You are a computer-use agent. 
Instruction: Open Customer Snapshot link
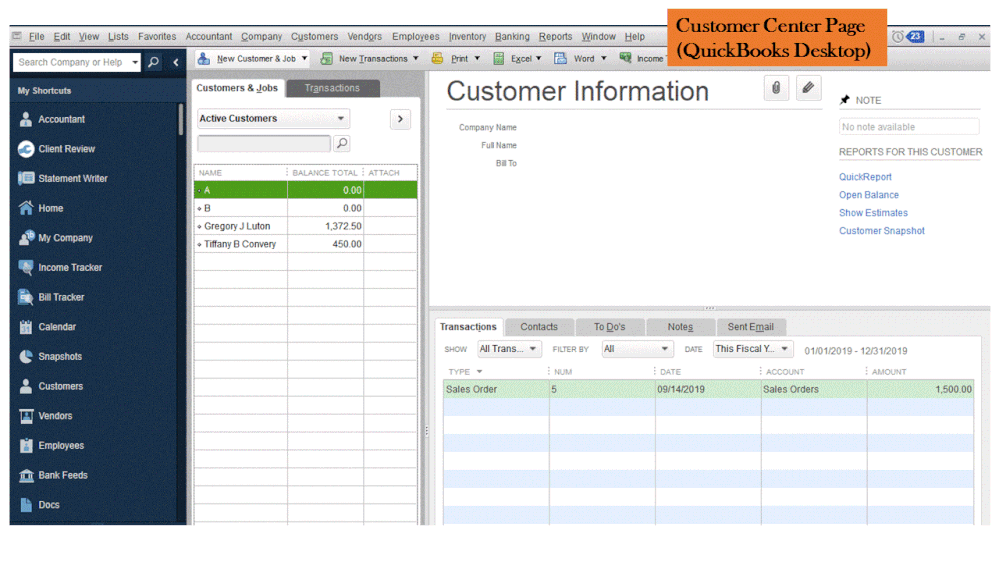coord(882,231)
